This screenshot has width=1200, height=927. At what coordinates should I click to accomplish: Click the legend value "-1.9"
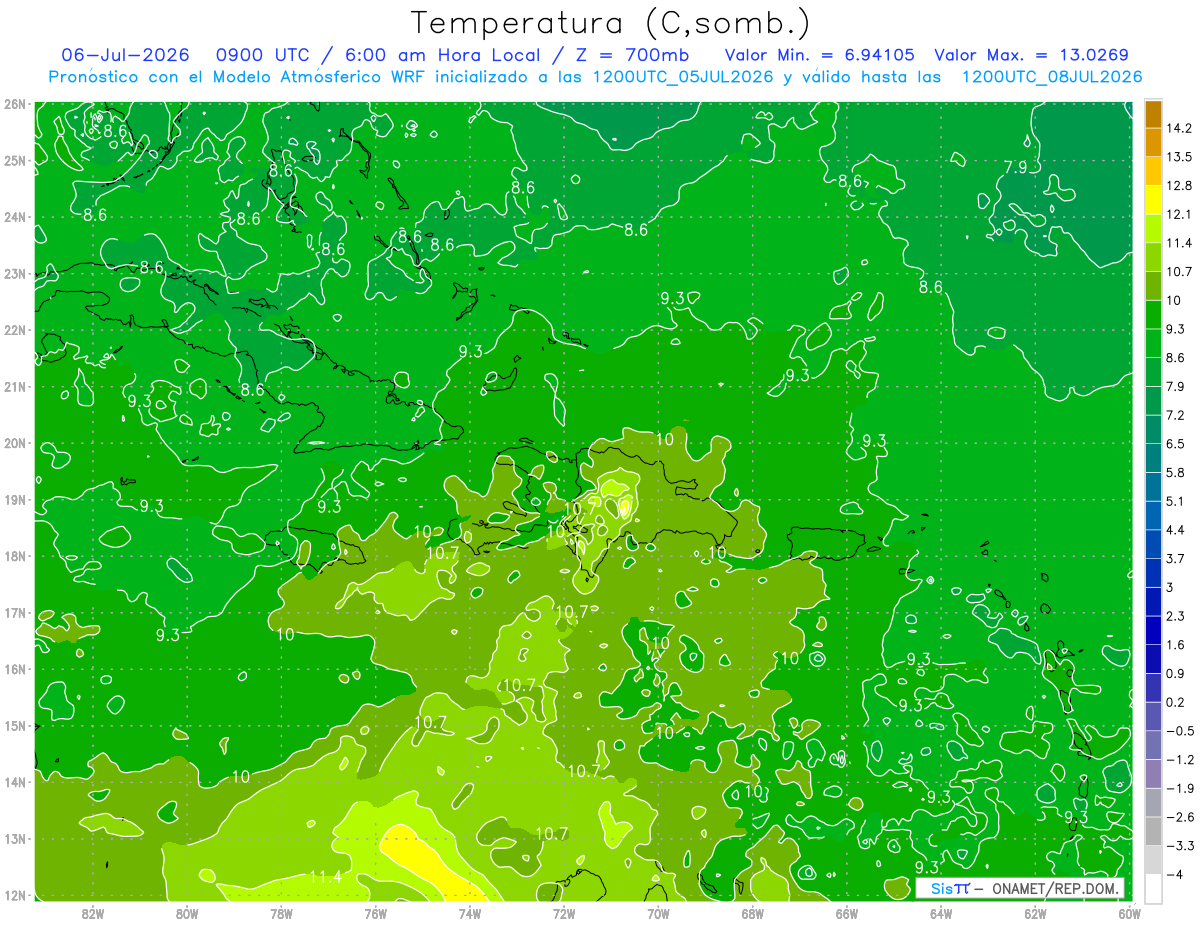point(1179,788)
